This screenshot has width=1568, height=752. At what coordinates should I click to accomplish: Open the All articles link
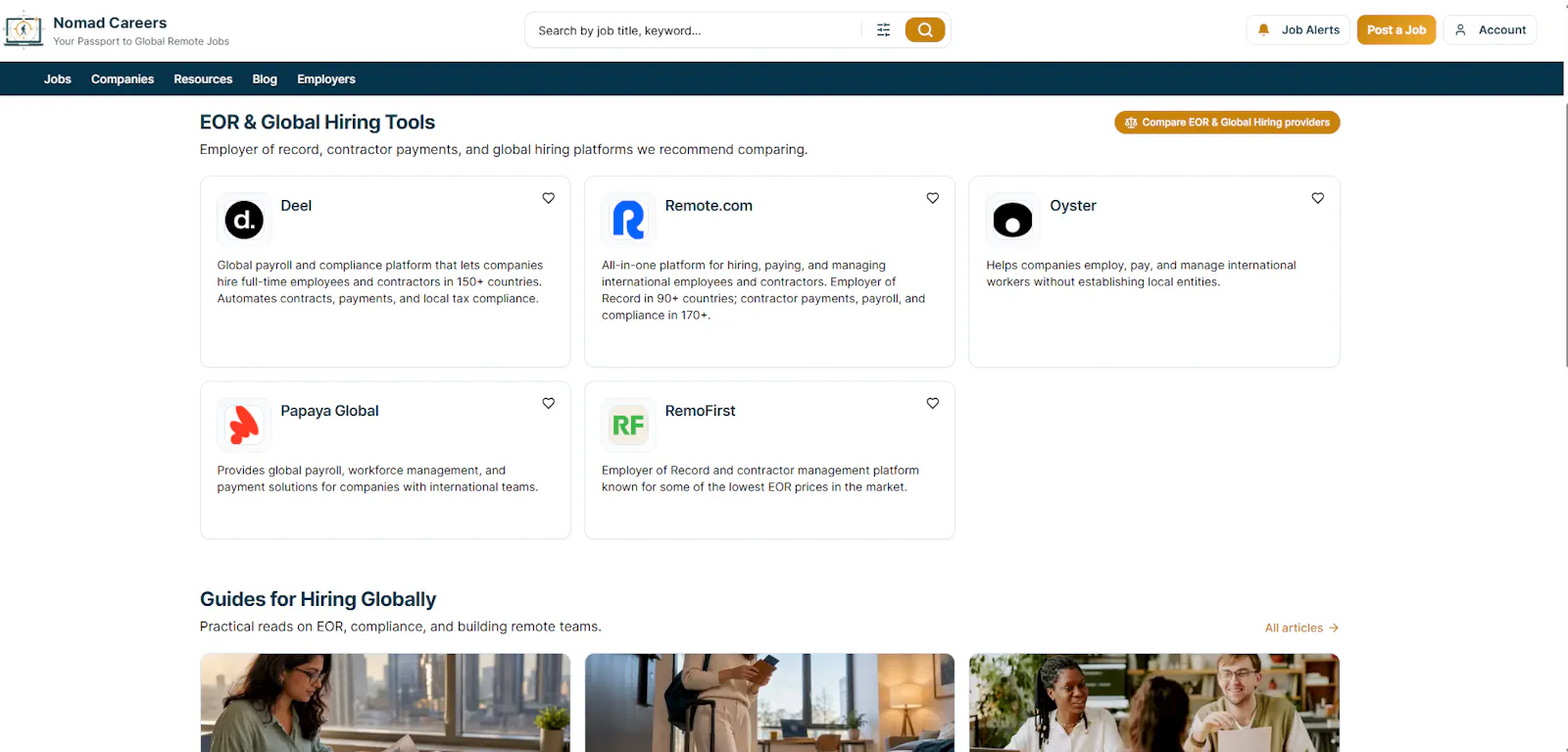[1301, 627]
